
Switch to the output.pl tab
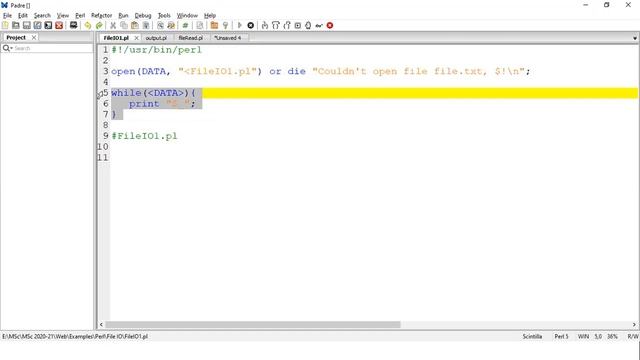(156, 38)
